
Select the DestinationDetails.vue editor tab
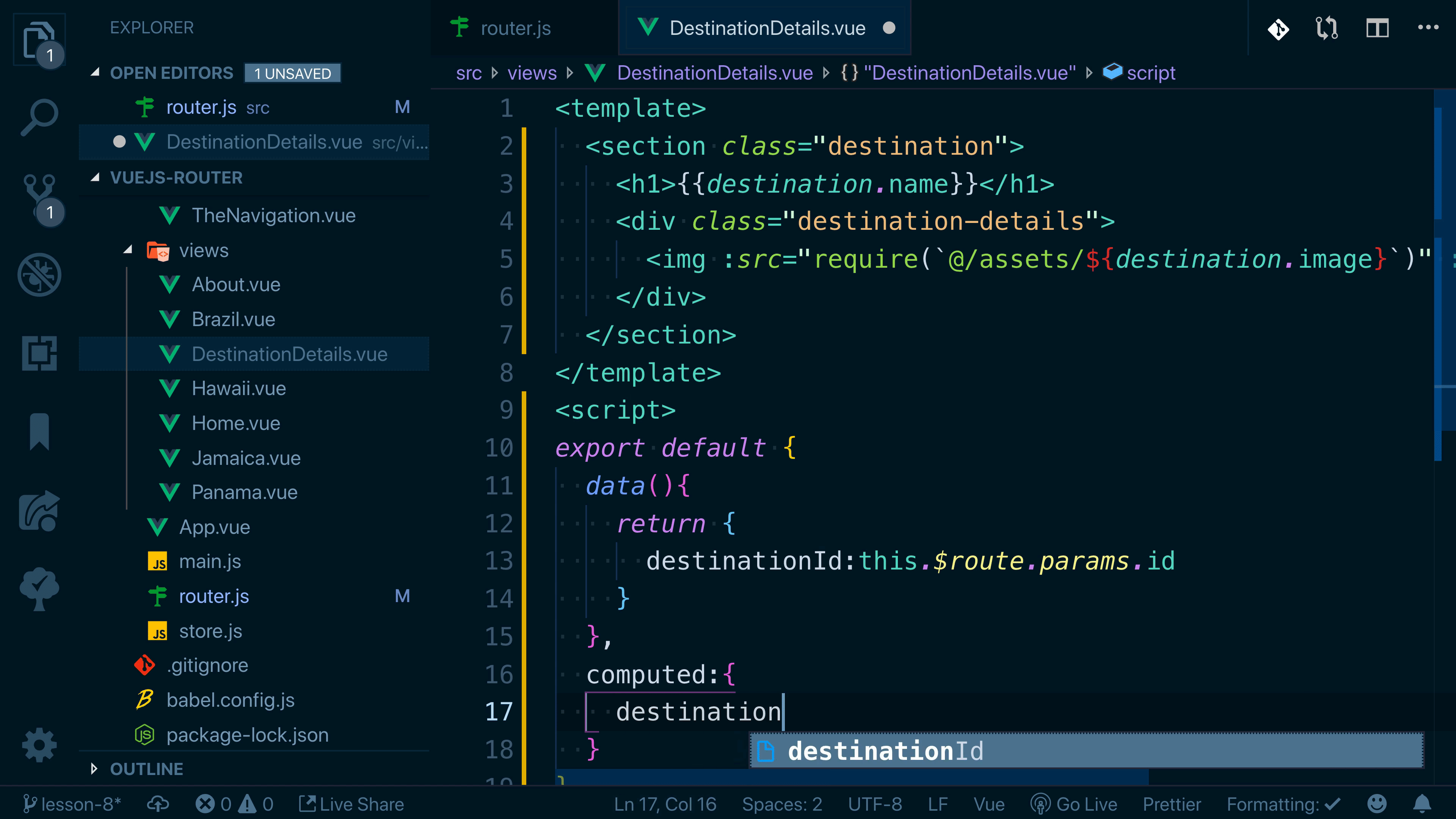pos(765,28)
